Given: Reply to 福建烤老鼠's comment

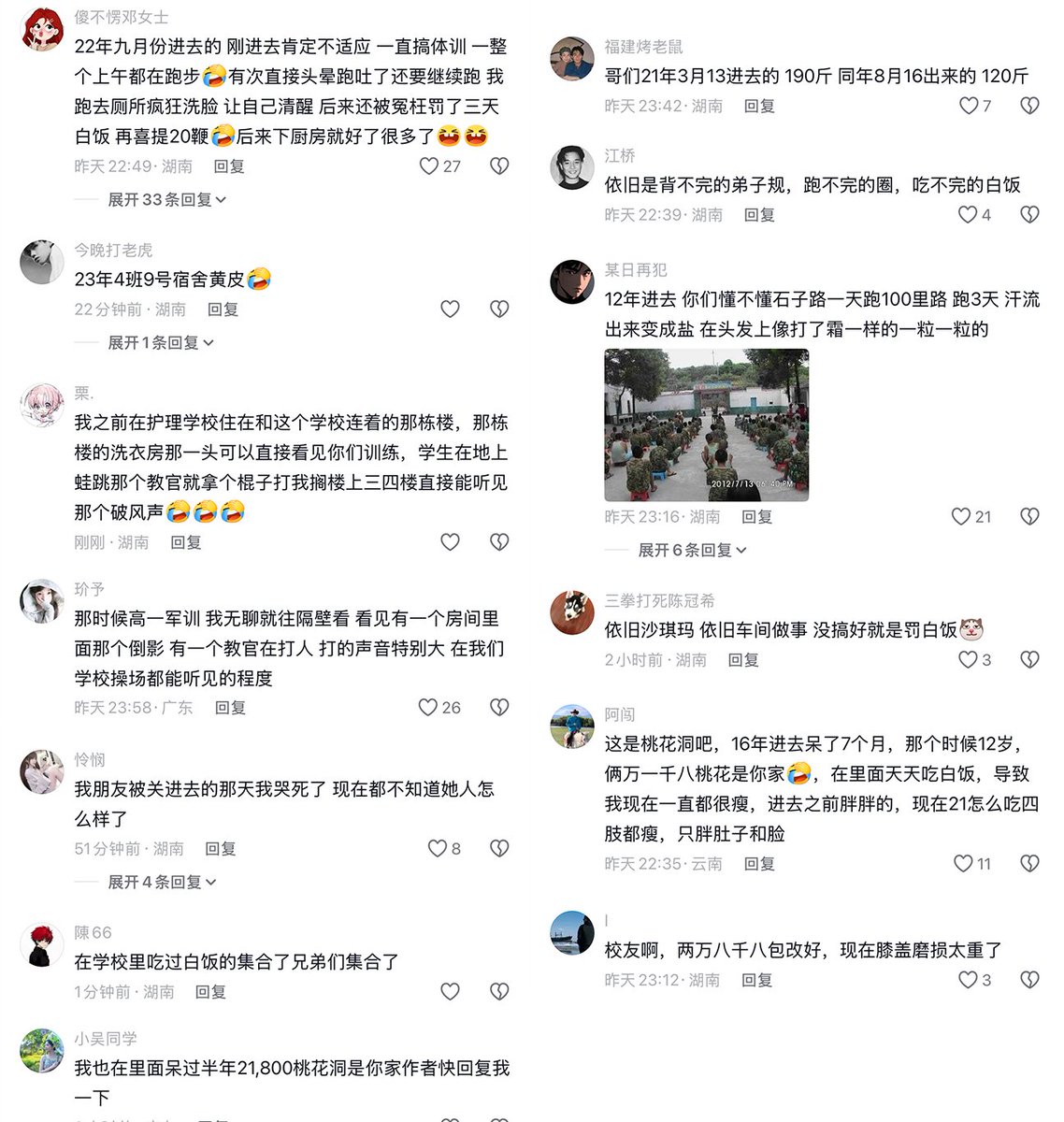Looking at the screenshot, I should point(759,107).
